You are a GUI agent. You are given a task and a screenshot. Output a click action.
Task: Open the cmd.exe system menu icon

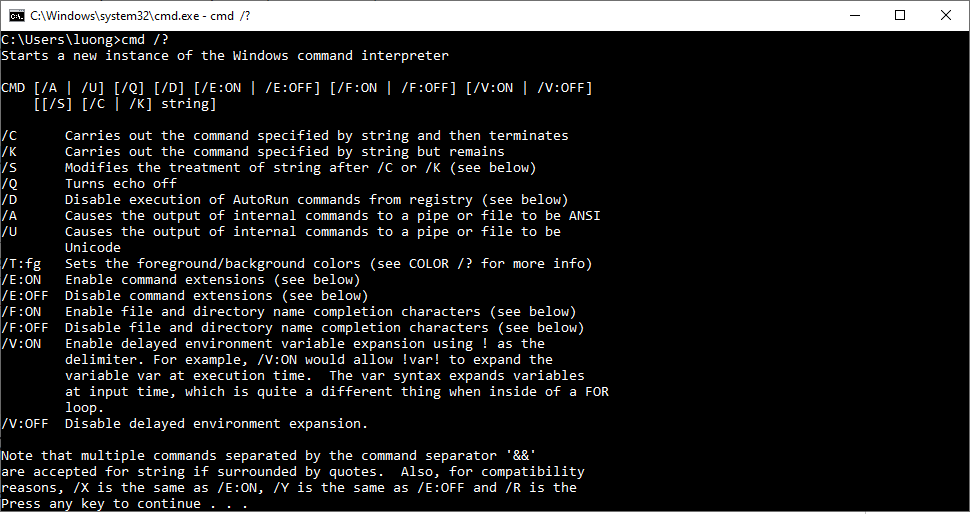coord(17,15)
